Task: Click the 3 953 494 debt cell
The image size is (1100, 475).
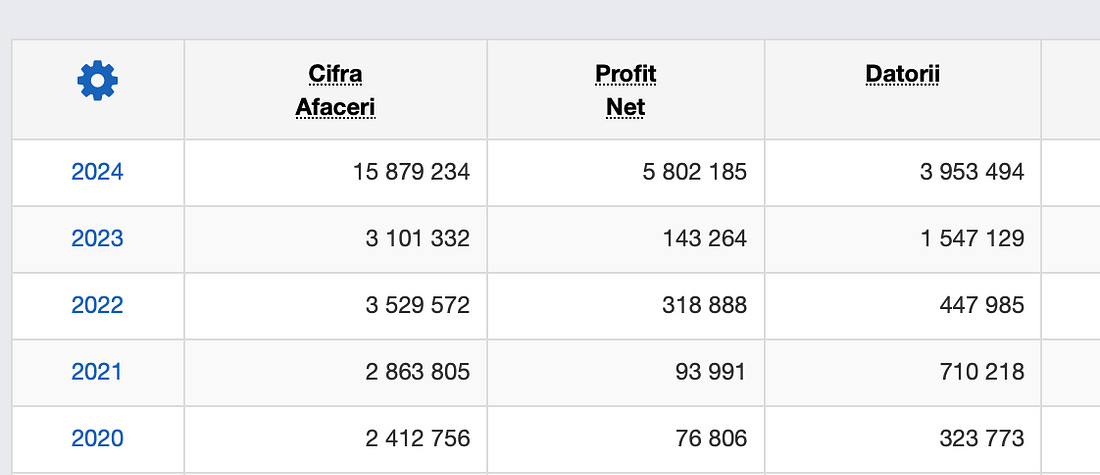Action: (972, 172)
